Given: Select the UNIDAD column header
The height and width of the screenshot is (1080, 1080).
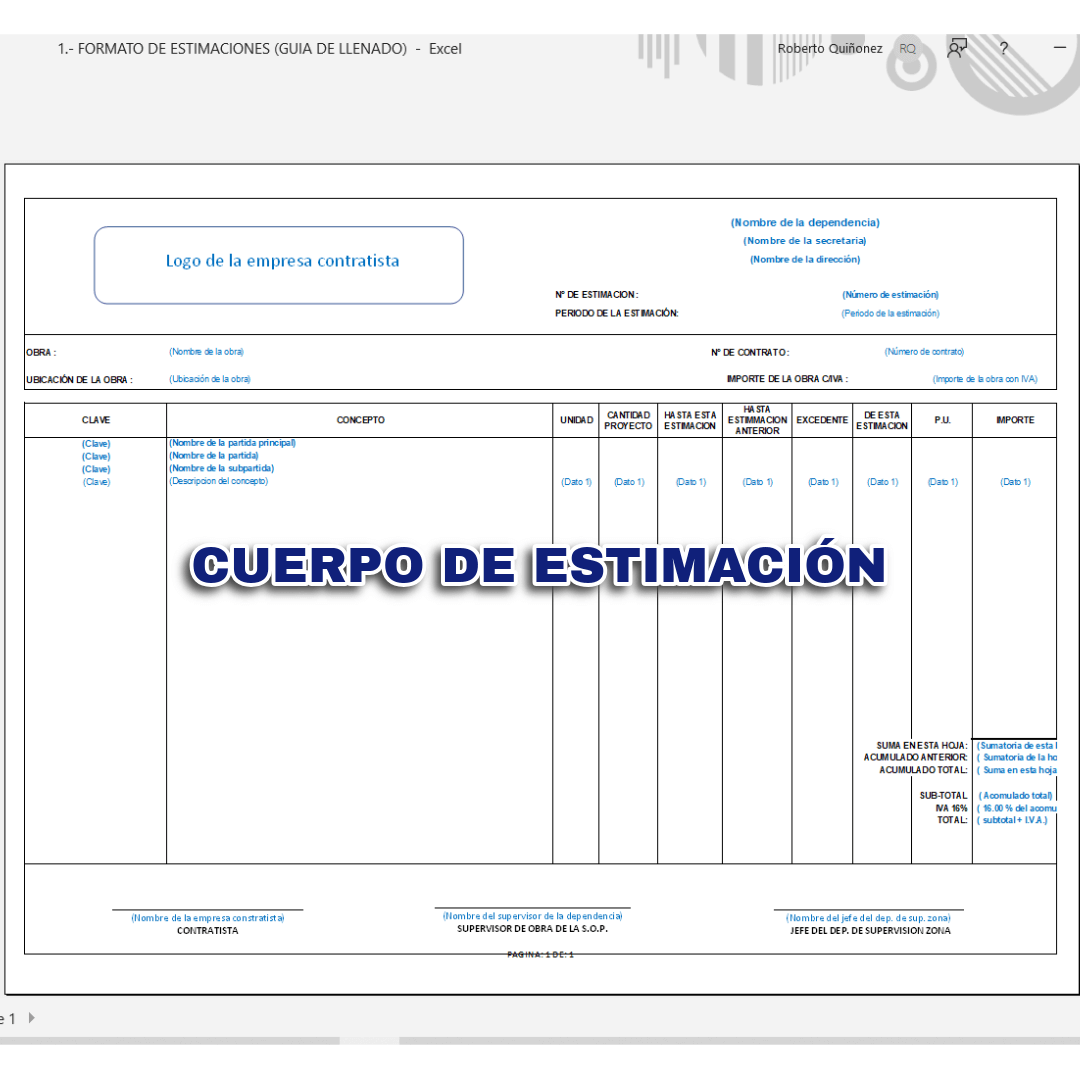Looking at the screenshot, I should coord(576,421).
